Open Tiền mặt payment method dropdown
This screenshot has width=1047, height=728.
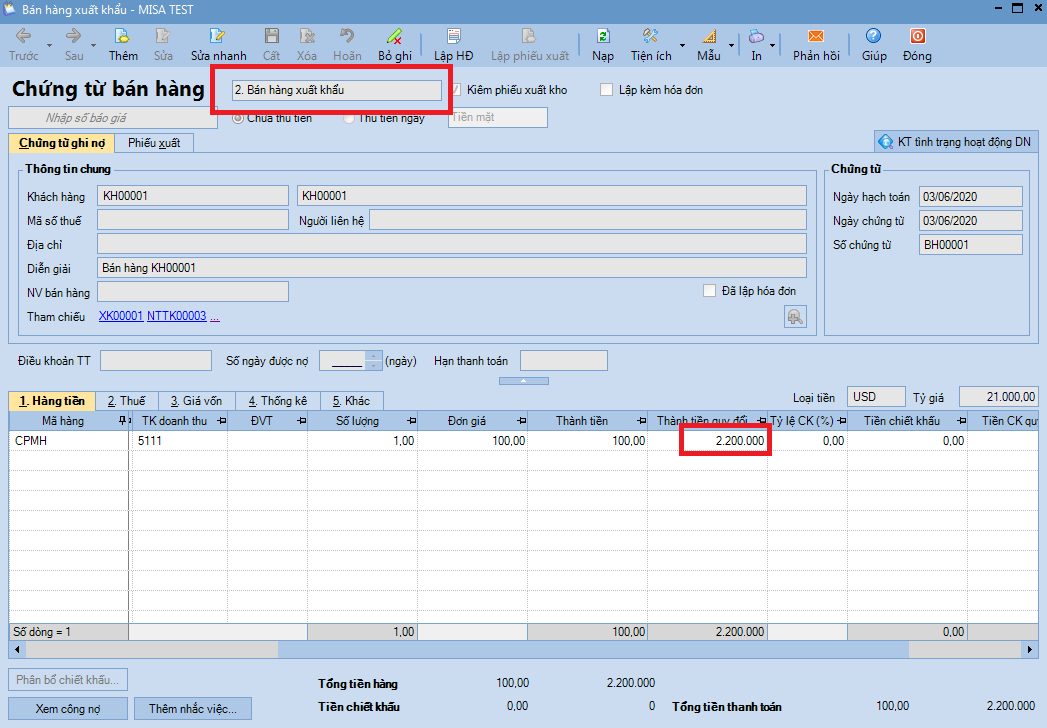click(497, 118)
